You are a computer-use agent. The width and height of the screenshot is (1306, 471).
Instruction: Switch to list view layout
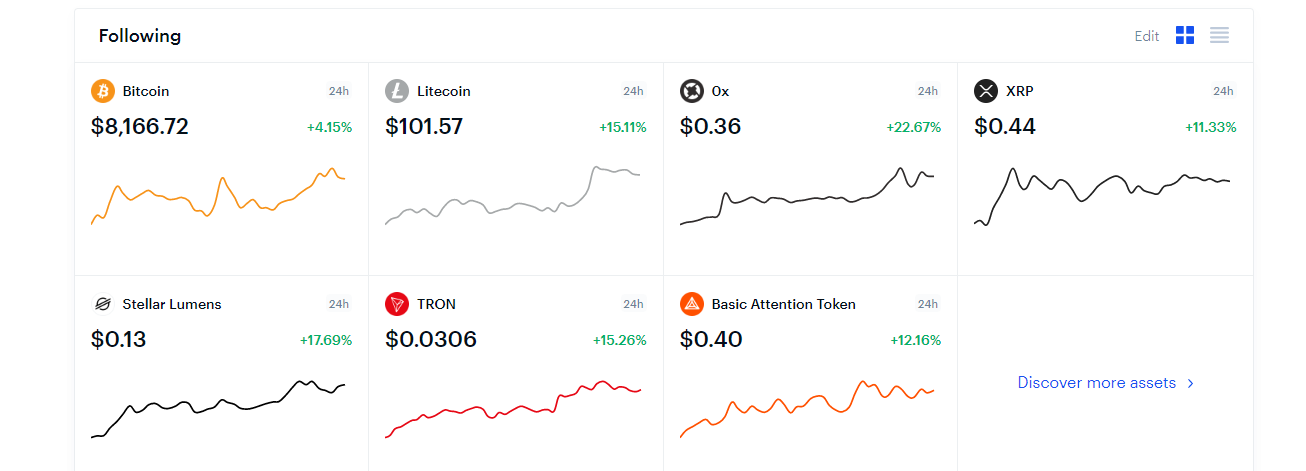click(x=1219, y=36)
